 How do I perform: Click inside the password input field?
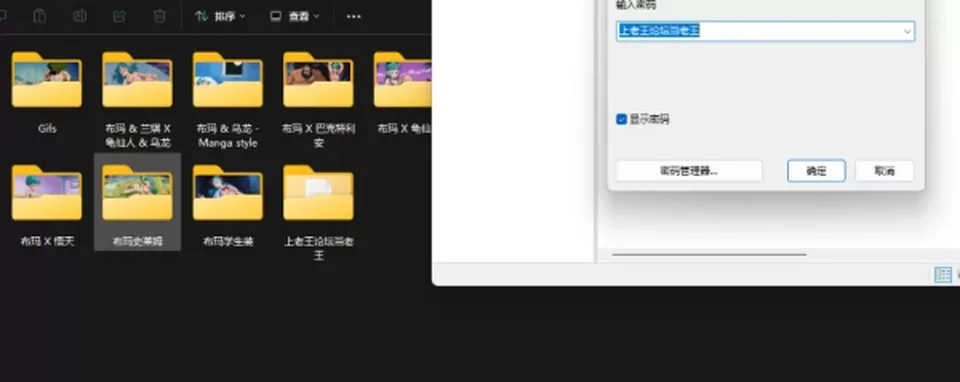[x=765, y=31]
